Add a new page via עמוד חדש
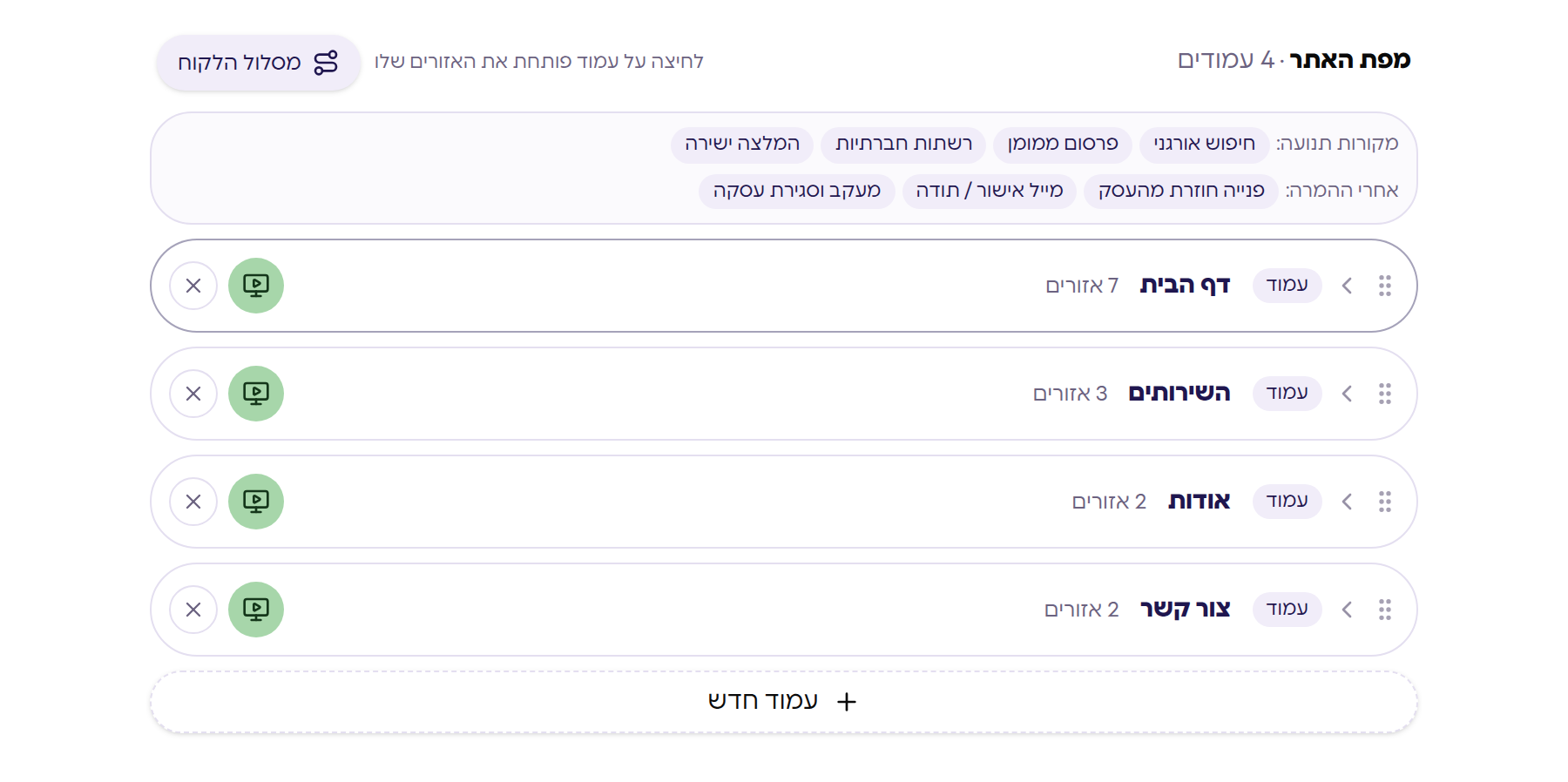The height and width of the screenshot is (782, 1568). pyautogui.click(x=784, y=702)
